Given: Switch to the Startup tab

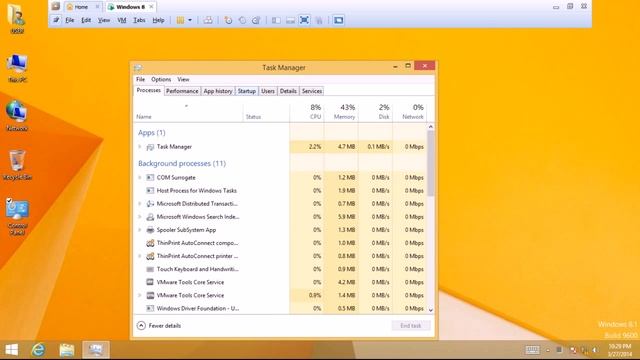Looking at the screenshot, I should point(247,91).
